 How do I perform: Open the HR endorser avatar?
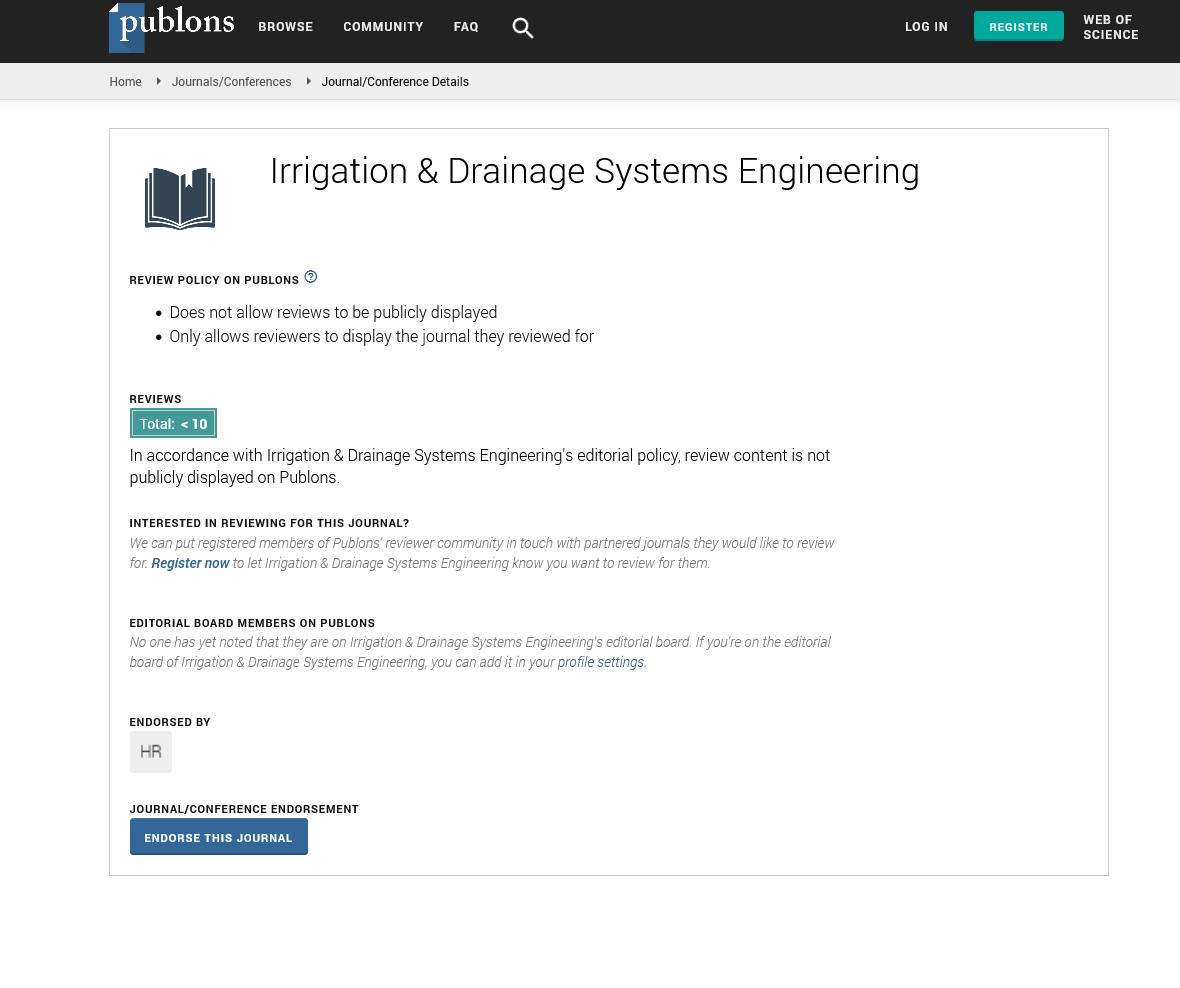tap(151, 752)
